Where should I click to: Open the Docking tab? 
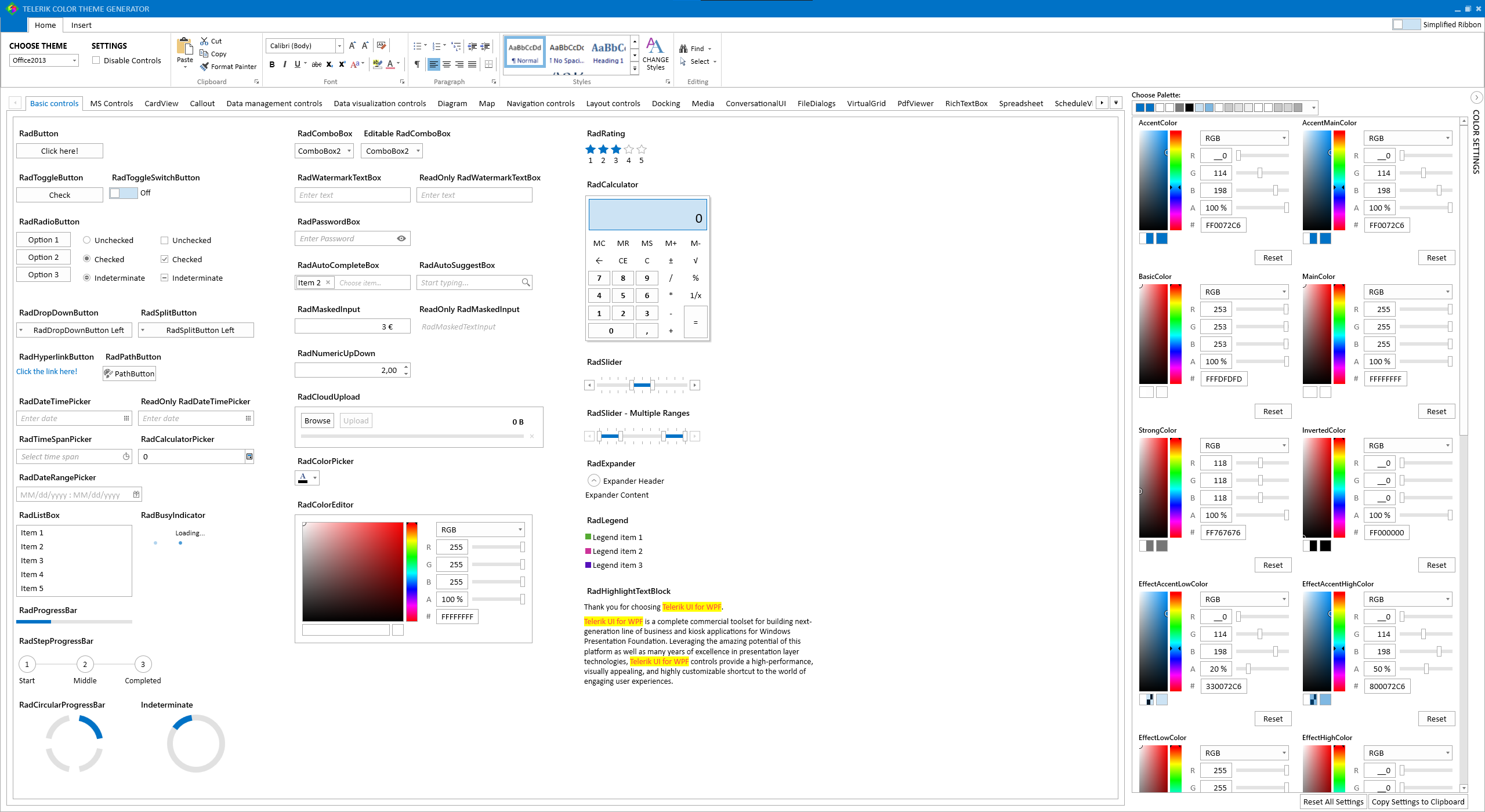(666, 103)
